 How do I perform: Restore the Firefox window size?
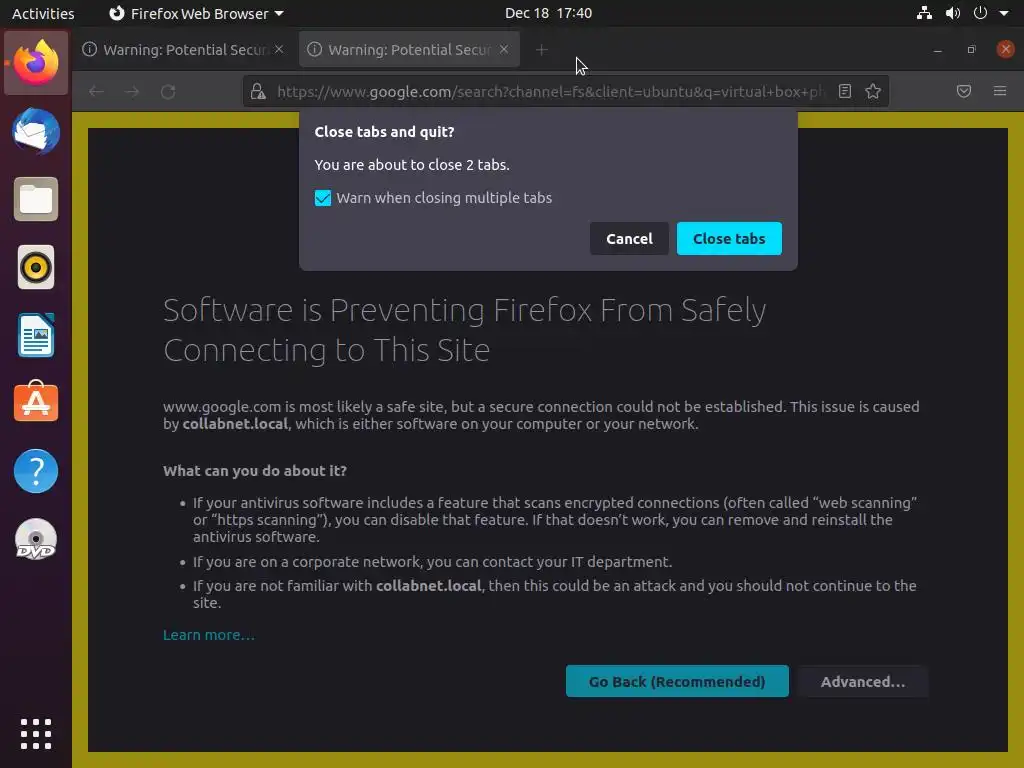pyautogui.click(x=972, y=50)
